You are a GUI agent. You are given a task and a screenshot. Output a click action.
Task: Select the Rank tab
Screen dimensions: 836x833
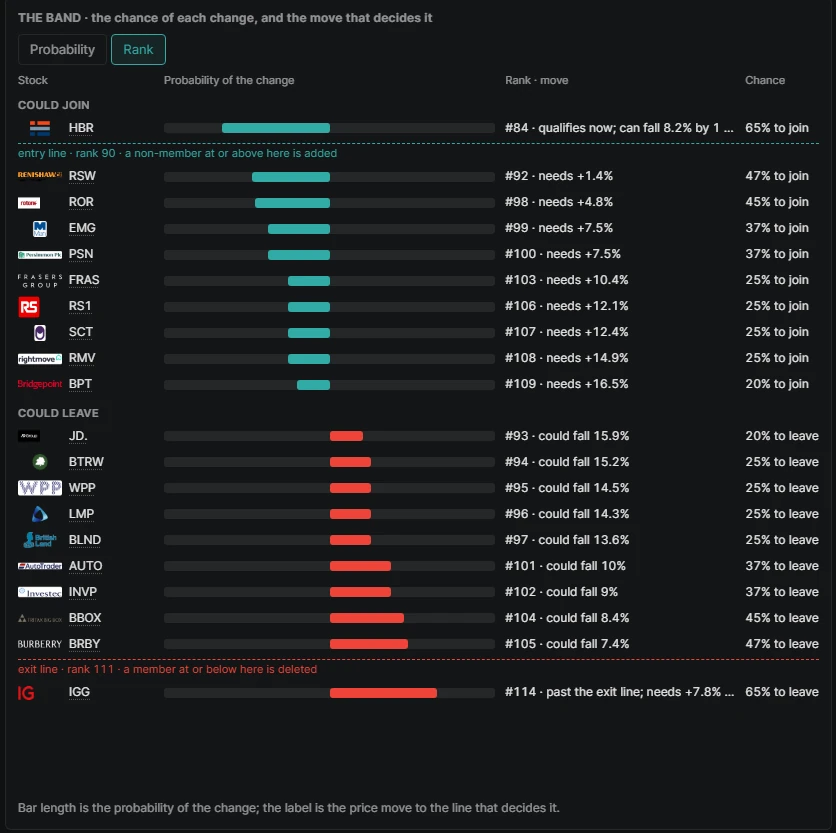[x=138, y=50]
